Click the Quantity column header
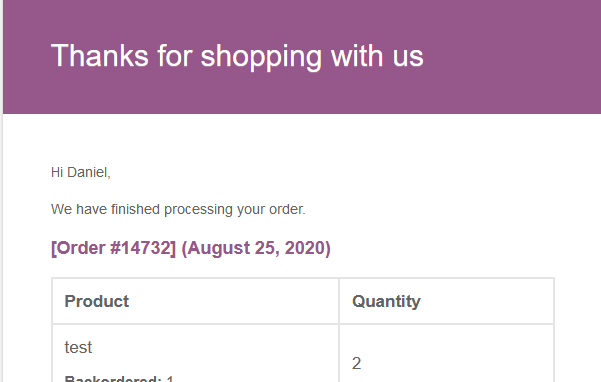The height and width of the screenshot is (382, 601). pos(386,301)
